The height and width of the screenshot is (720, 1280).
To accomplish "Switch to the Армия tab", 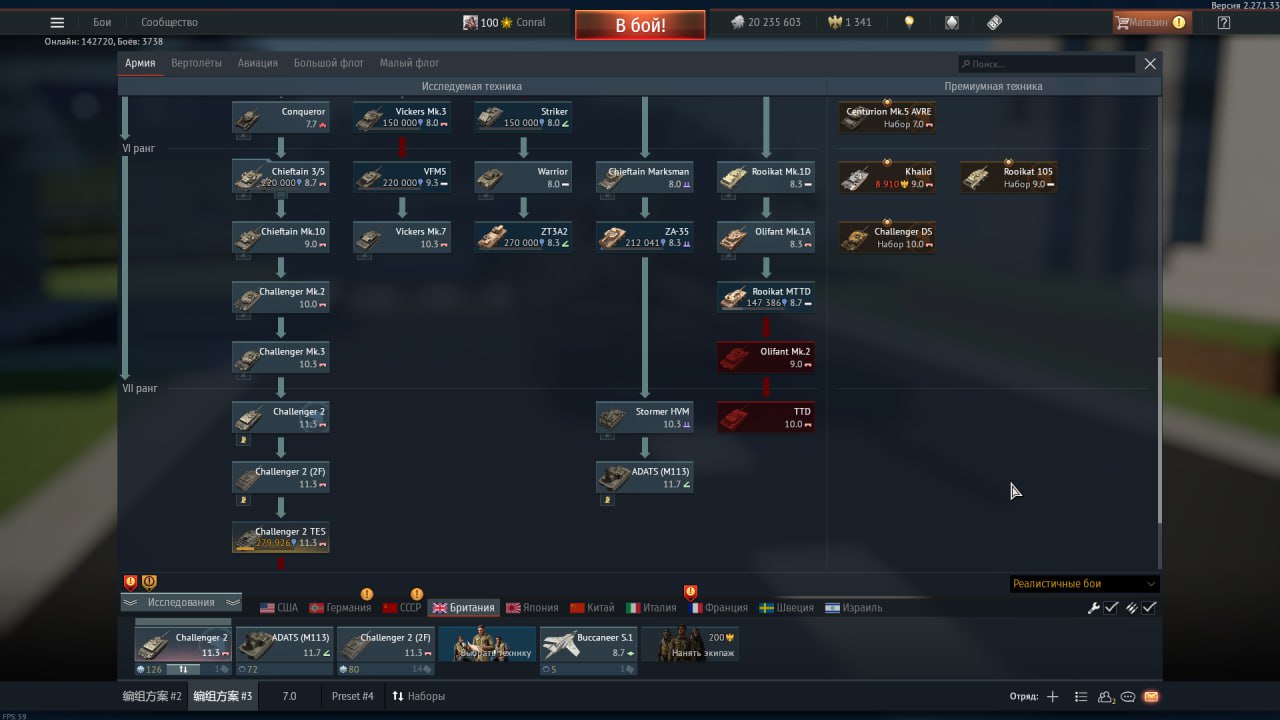I will (140, 63).
